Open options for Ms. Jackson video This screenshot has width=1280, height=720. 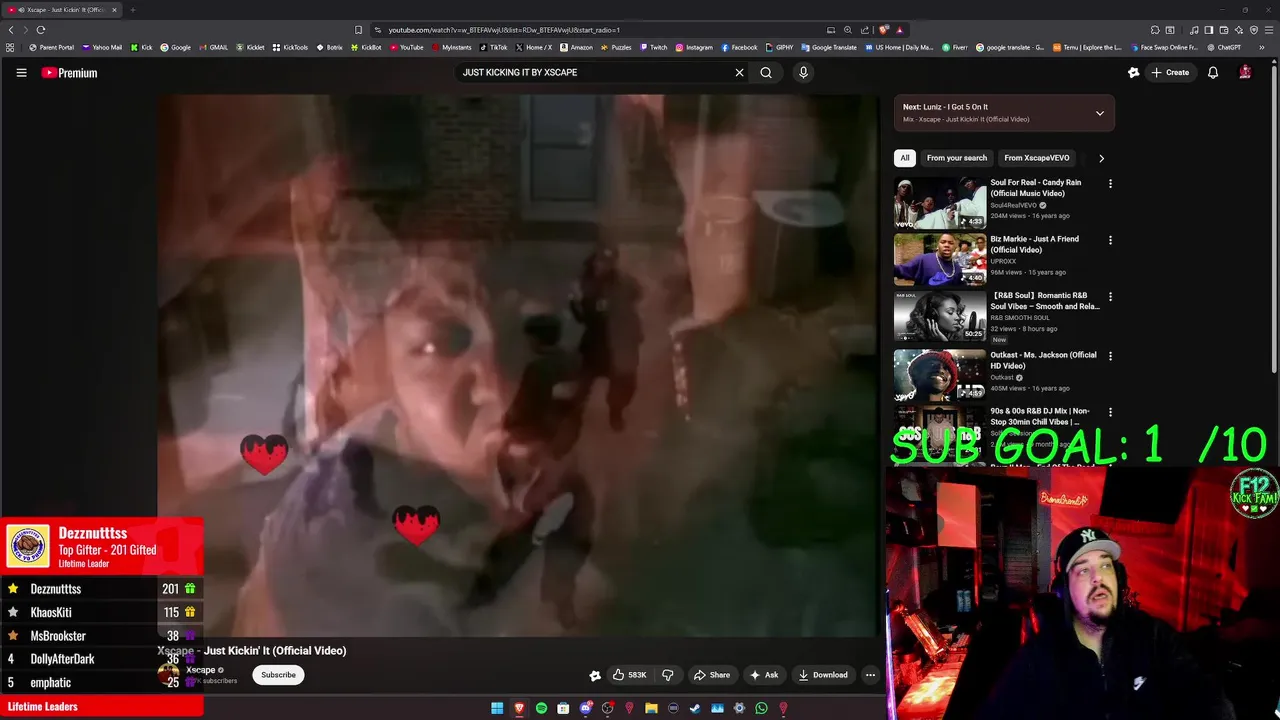pos(1110,356)
